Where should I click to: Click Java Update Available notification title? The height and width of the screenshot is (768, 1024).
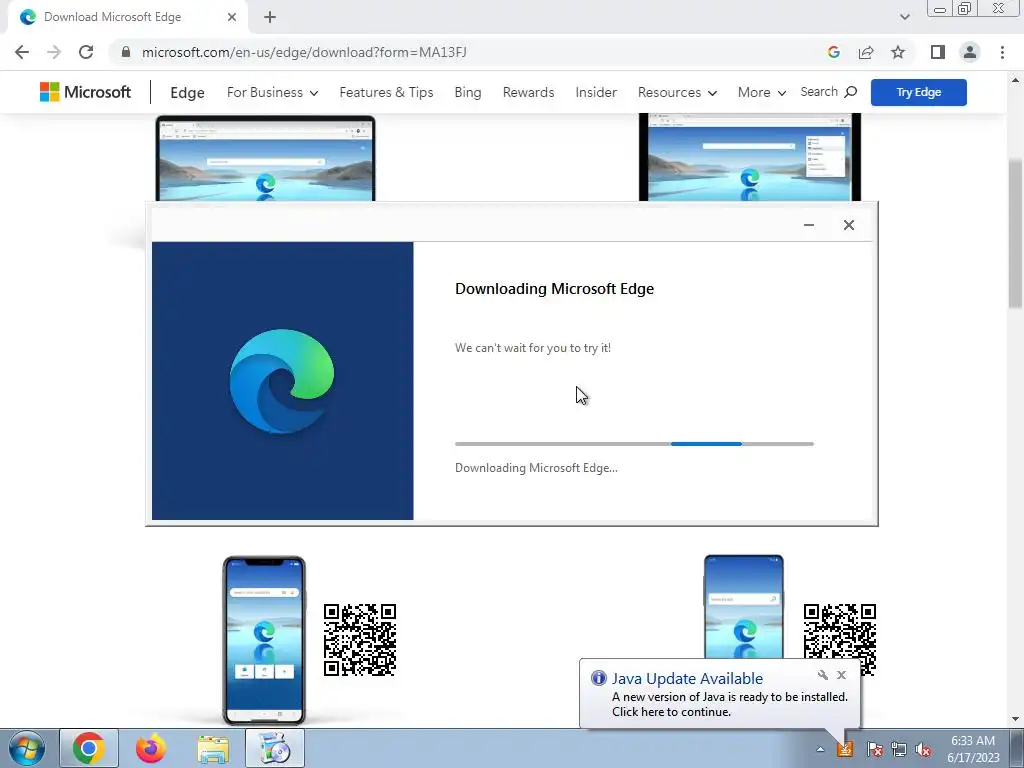(687, 679)
